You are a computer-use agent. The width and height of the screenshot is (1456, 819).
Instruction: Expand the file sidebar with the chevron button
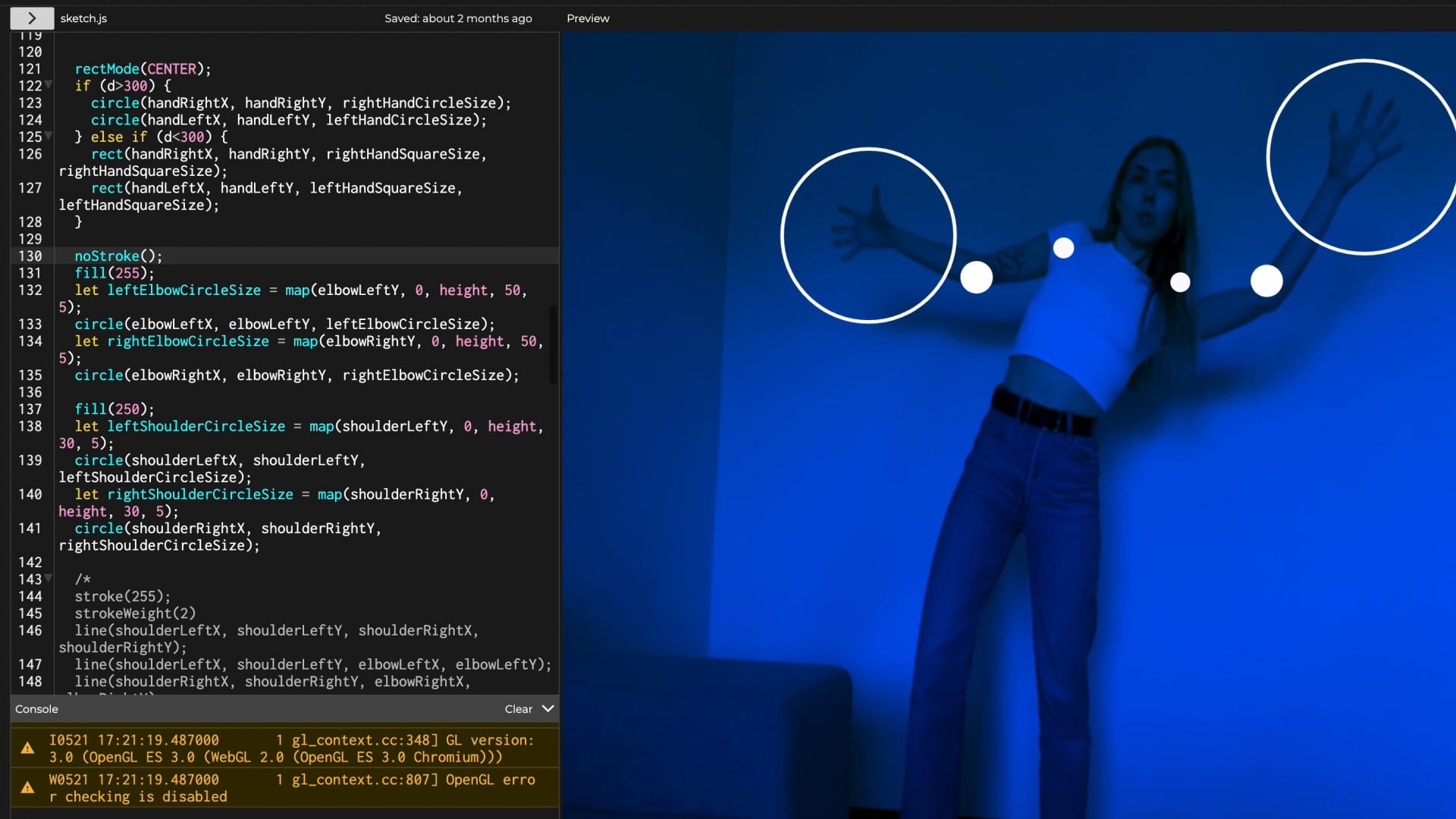pos(31,18)
